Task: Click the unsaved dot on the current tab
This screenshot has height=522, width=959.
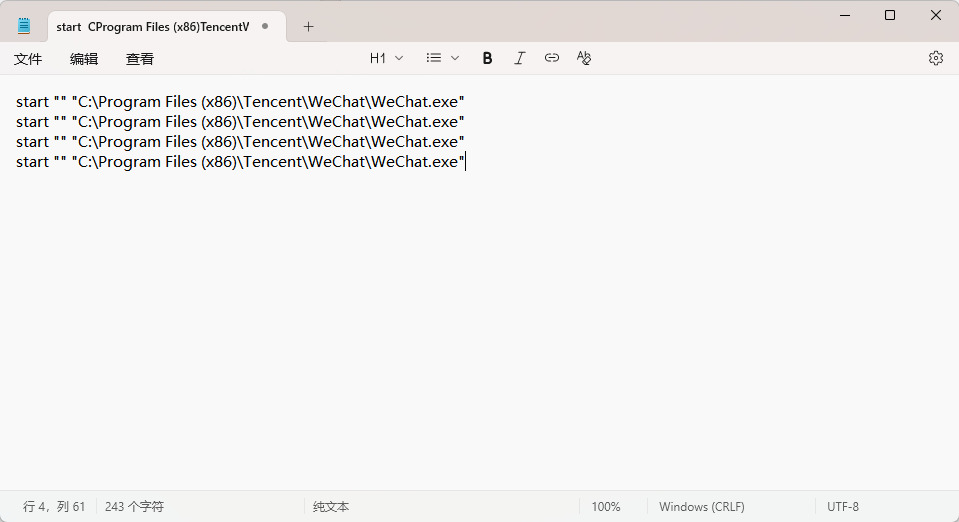Action: tap(265, 26)
